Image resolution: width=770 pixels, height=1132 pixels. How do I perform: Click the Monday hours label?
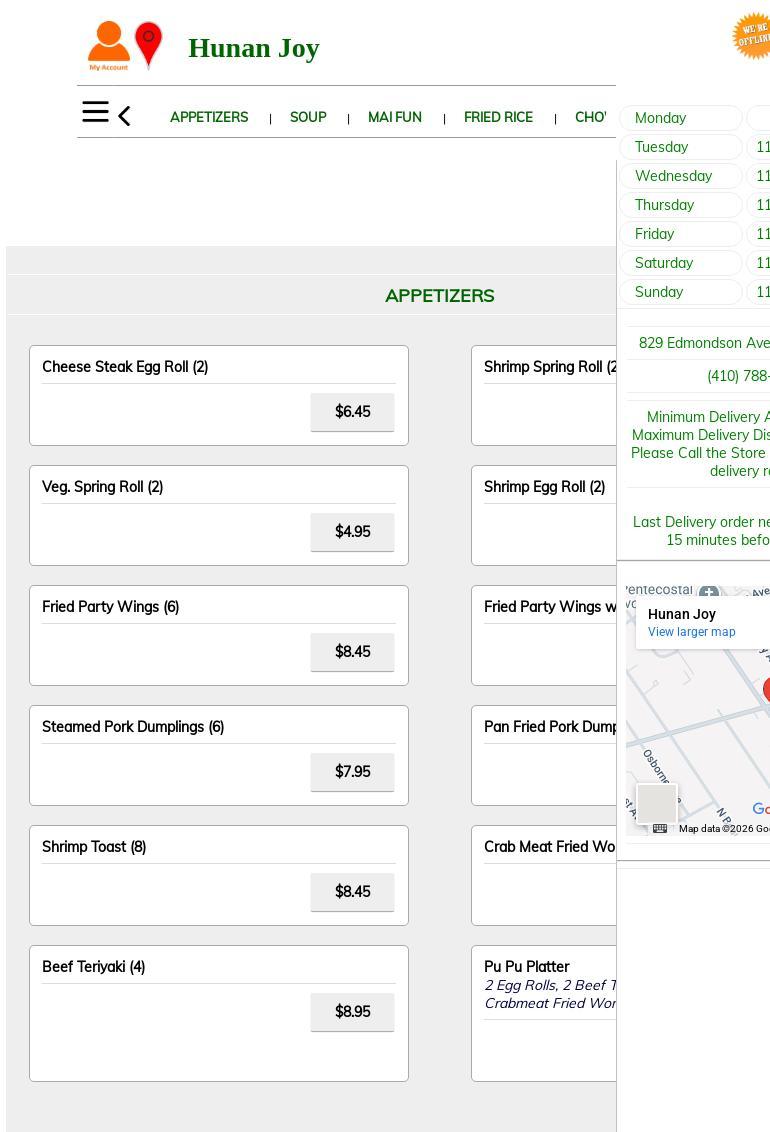681,118
